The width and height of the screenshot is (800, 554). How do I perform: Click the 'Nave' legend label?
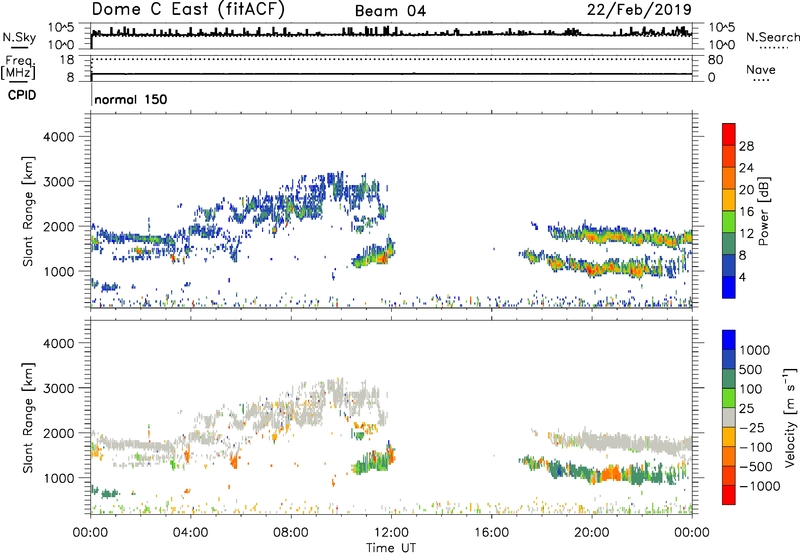pos(761,70)
